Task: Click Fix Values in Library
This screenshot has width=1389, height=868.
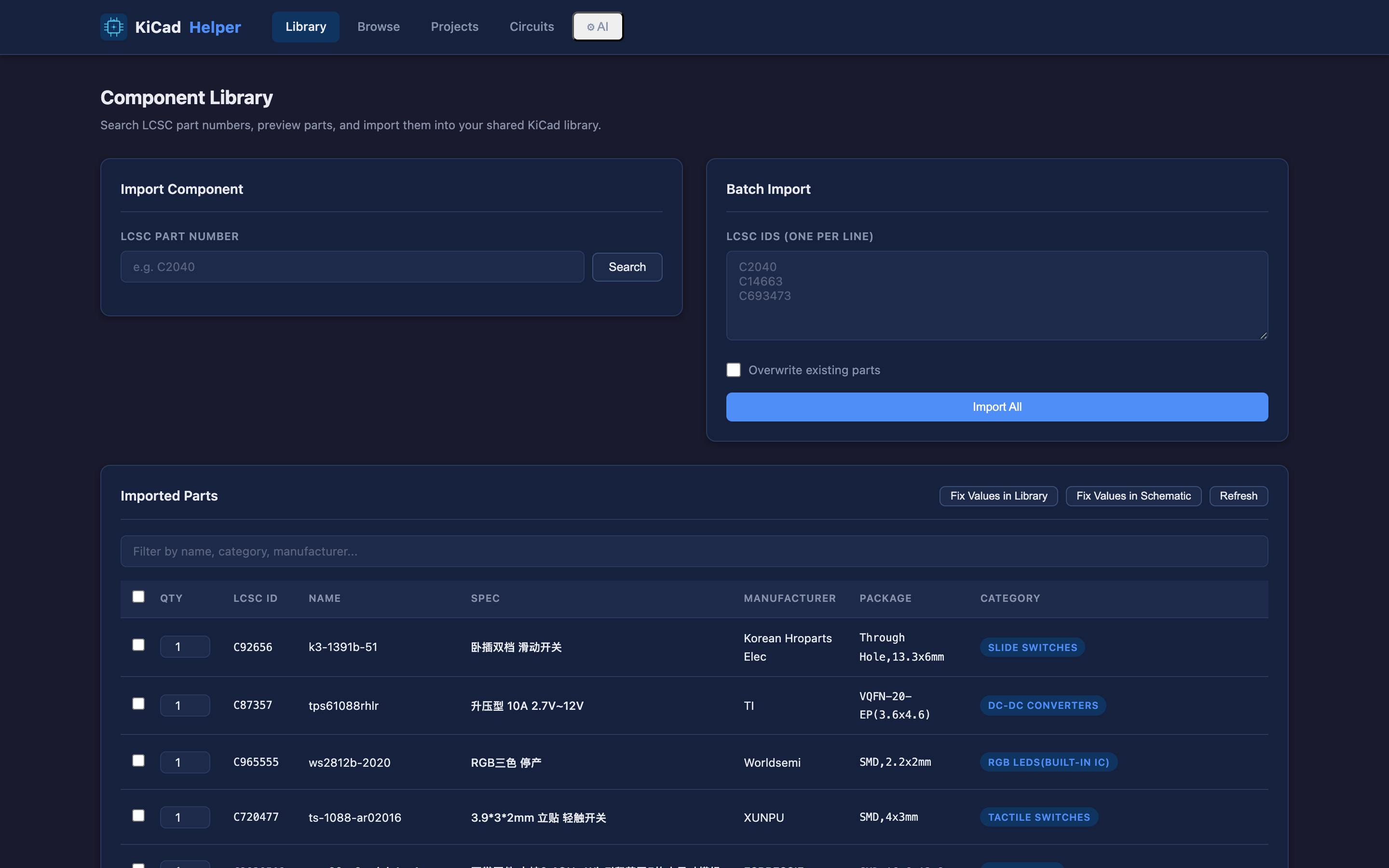Action: pyautogui.click(x=998, y=496)
